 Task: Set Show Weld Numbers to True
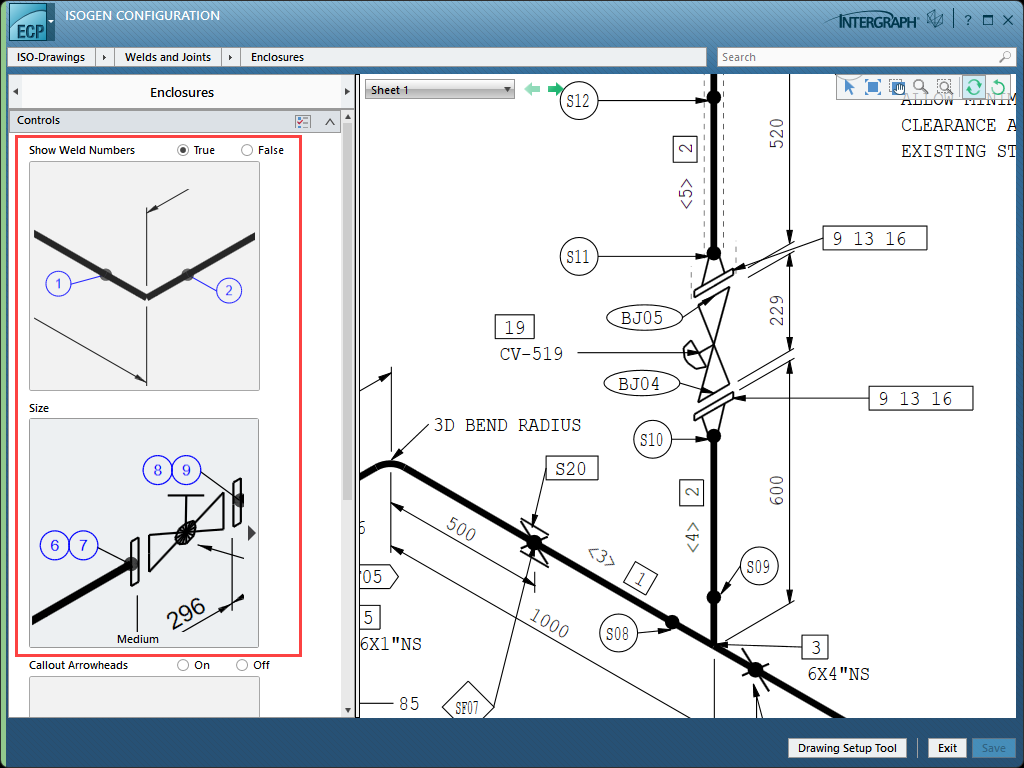click(183, 150)
